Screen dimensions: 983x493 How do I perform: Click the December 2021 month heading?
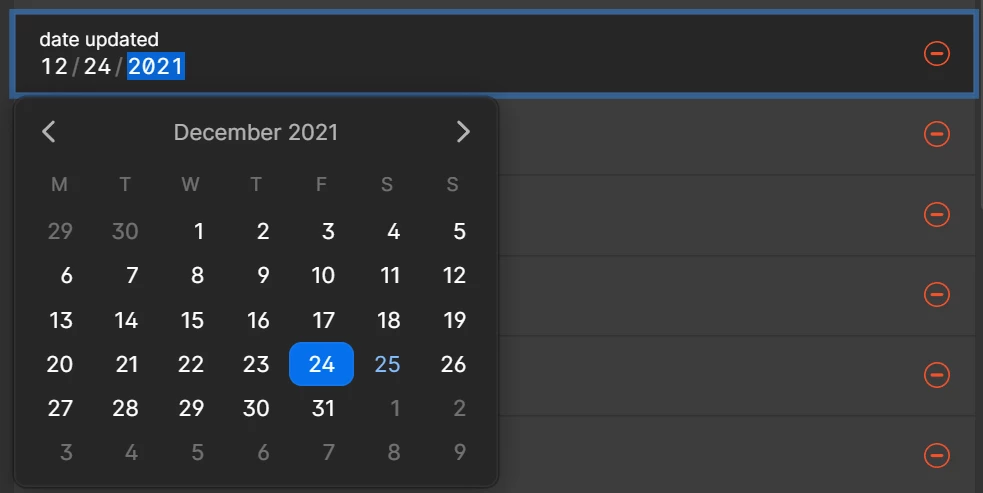[x=256, y=132]
